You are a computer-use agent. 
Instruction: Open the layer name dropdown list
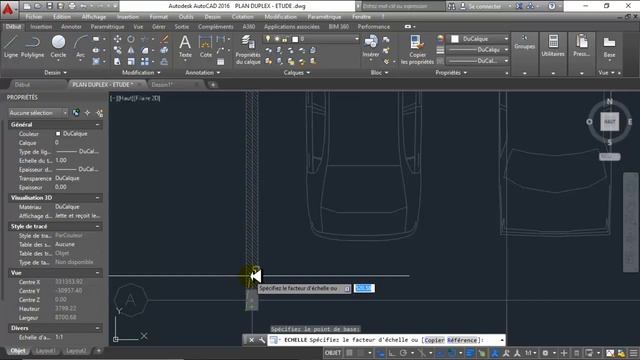pyautogui.click(x=356, y=39)
